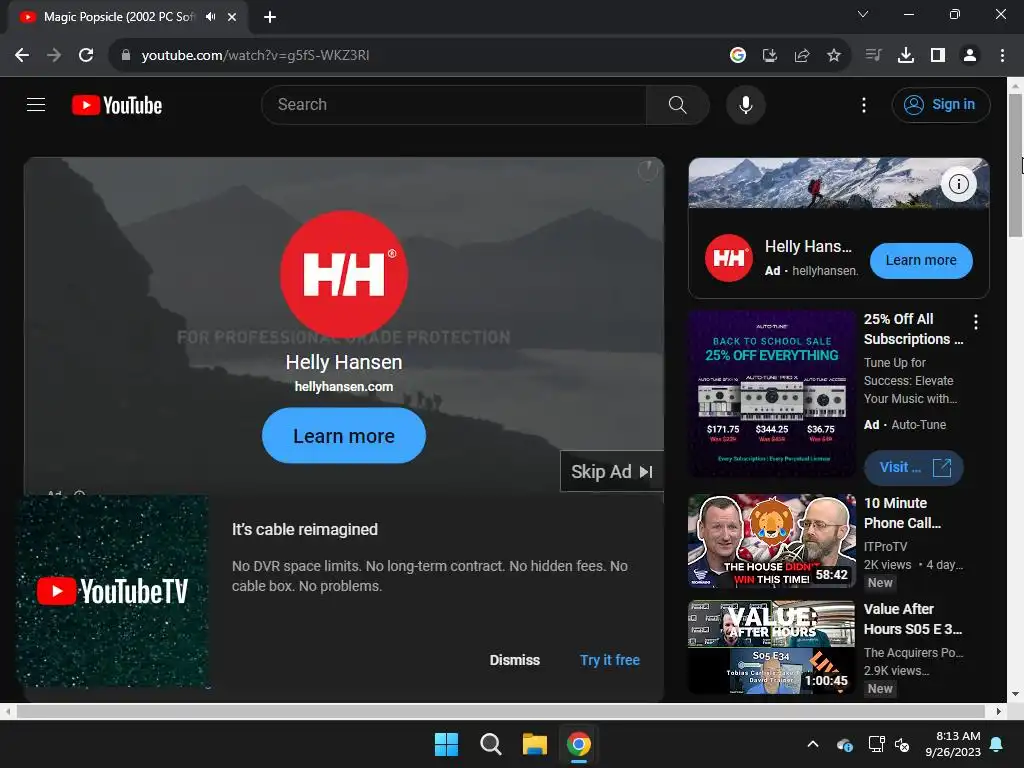Start voice search with the microphone
The width and height of the screenshot is (1024, 768).
pyautogui.click(x=745, y=104)
